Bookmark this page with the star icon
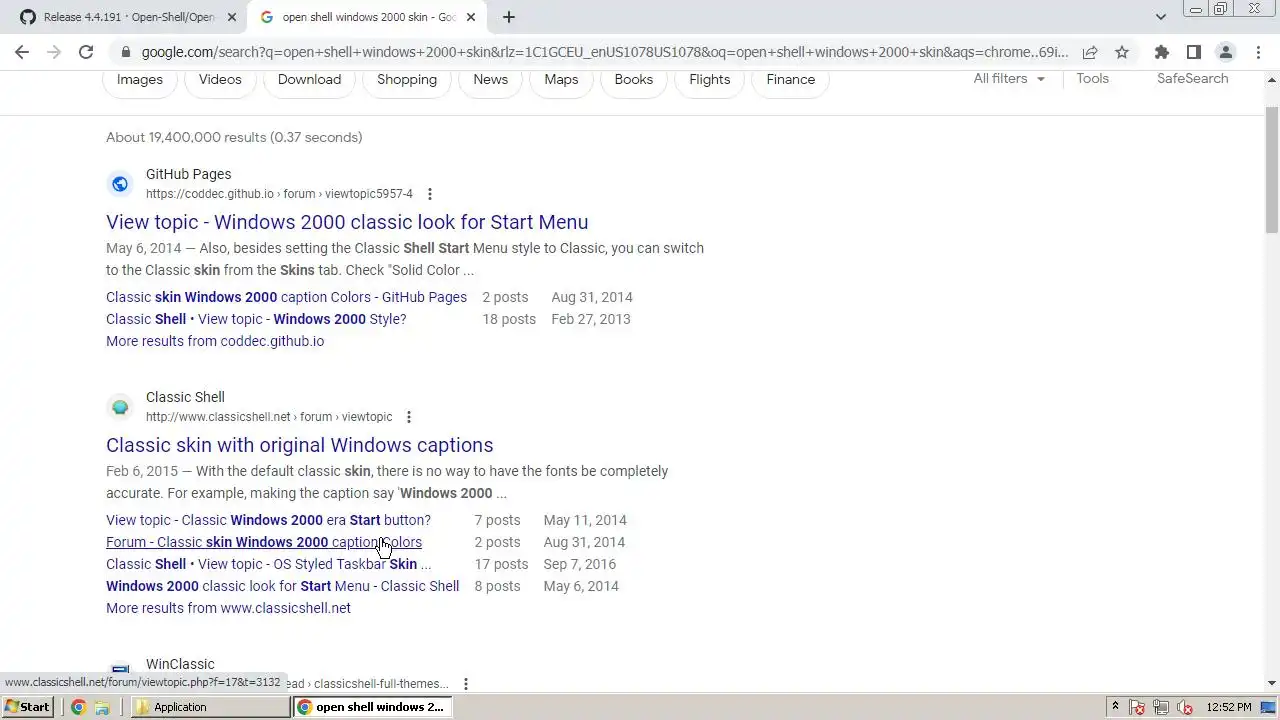The image size is (1280, 720). tap(1122, 52)
